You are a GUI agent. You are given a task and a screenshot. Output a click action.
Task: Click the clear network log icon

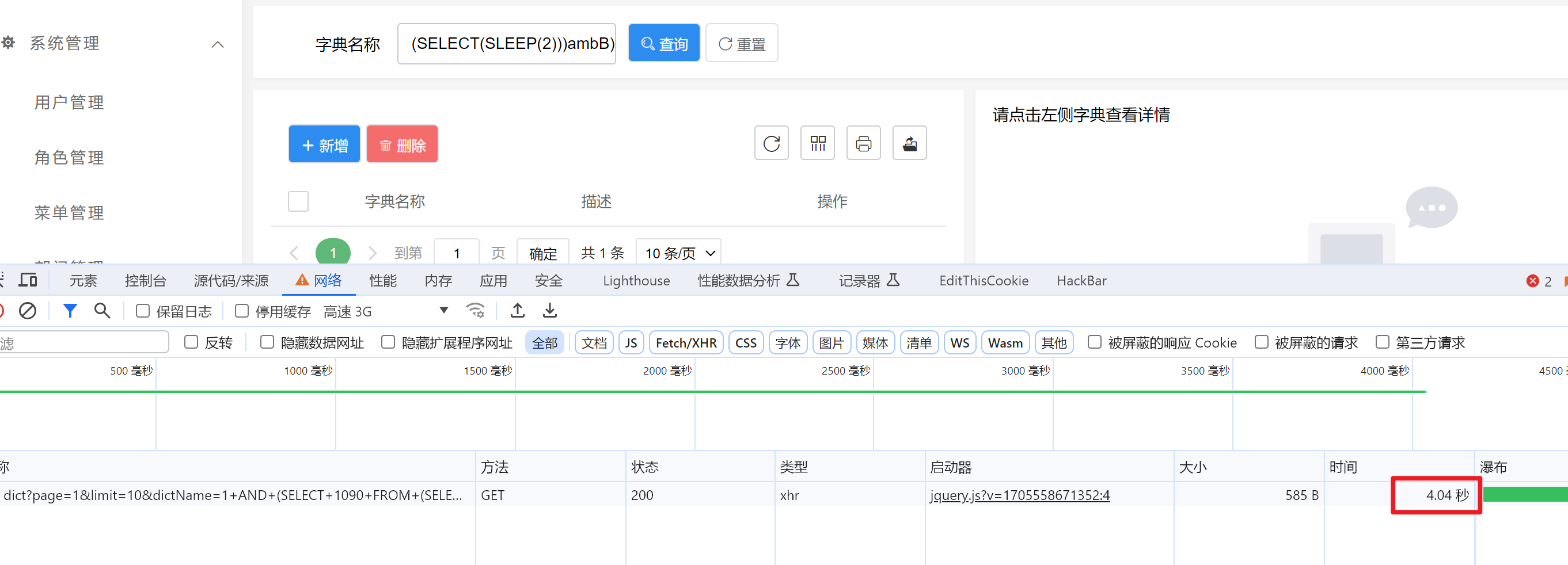(28, 311)
